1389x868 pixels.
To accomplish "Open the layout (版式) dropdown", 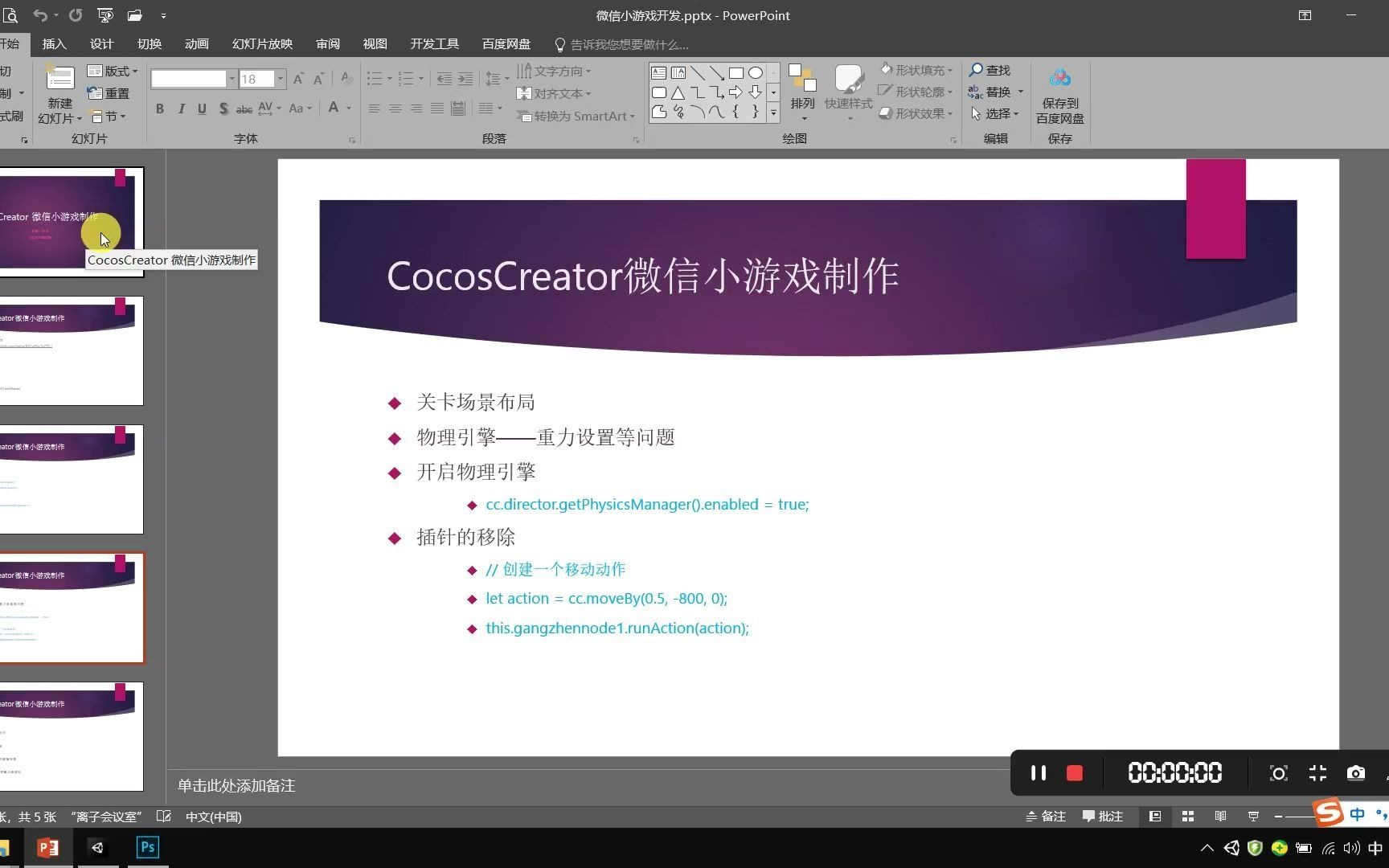I will click(x=113, y=72).
